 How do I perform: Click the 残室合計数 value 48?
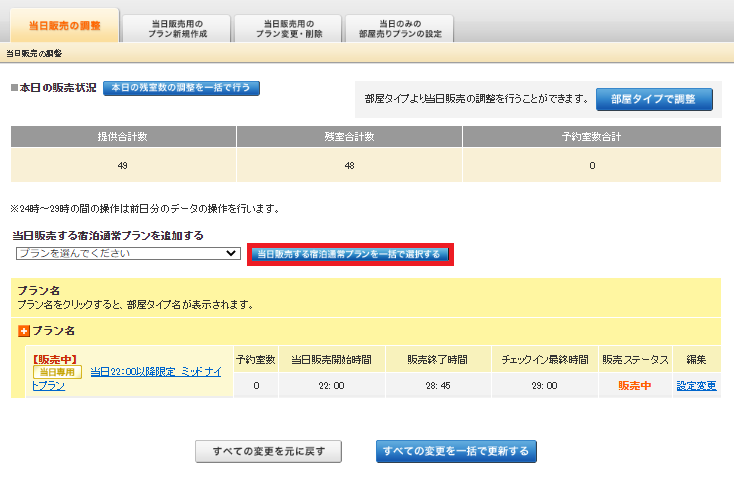[348, 165]
